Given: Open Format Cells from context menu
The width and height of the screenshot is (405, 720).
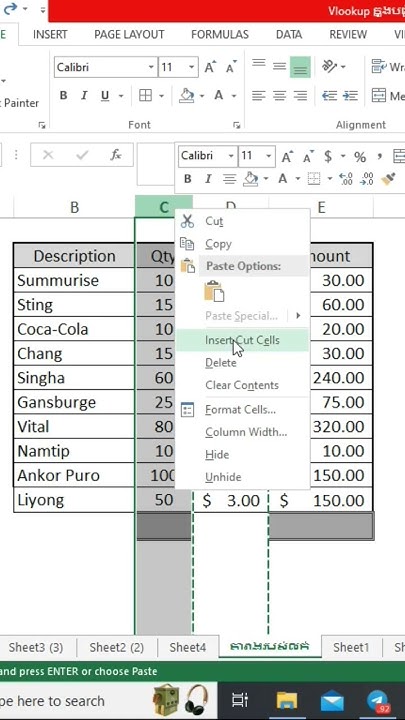Looking at the screenshot, I should (x=242, y=410).
